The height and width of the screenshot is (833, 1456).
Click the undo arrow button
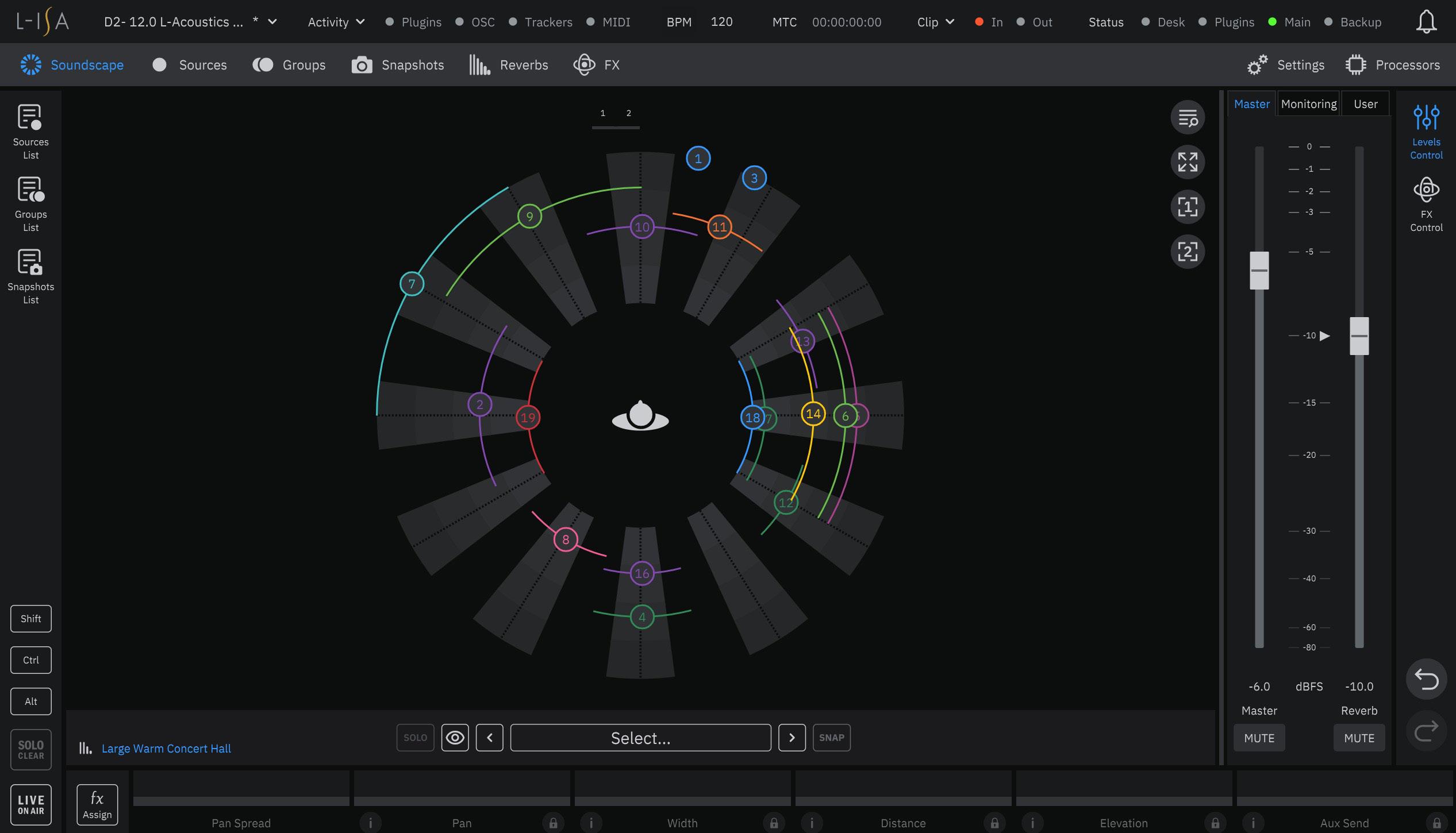point(1426,679)
